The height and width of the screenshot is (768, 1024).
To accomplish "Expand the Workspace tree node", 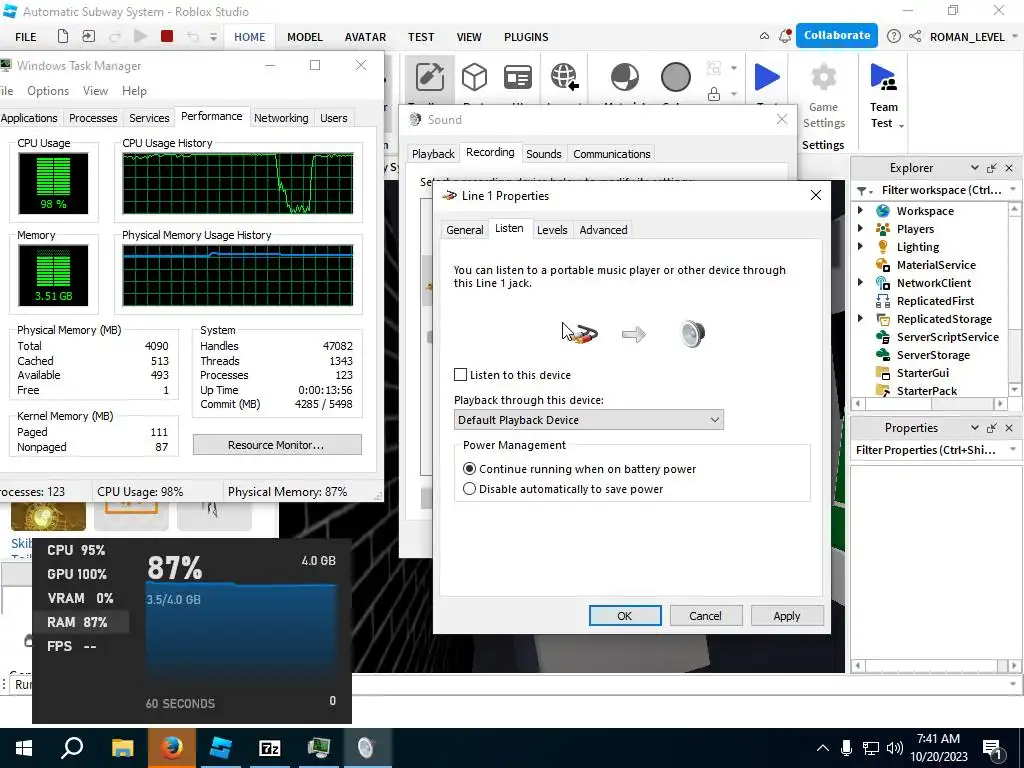I will 860,210.
